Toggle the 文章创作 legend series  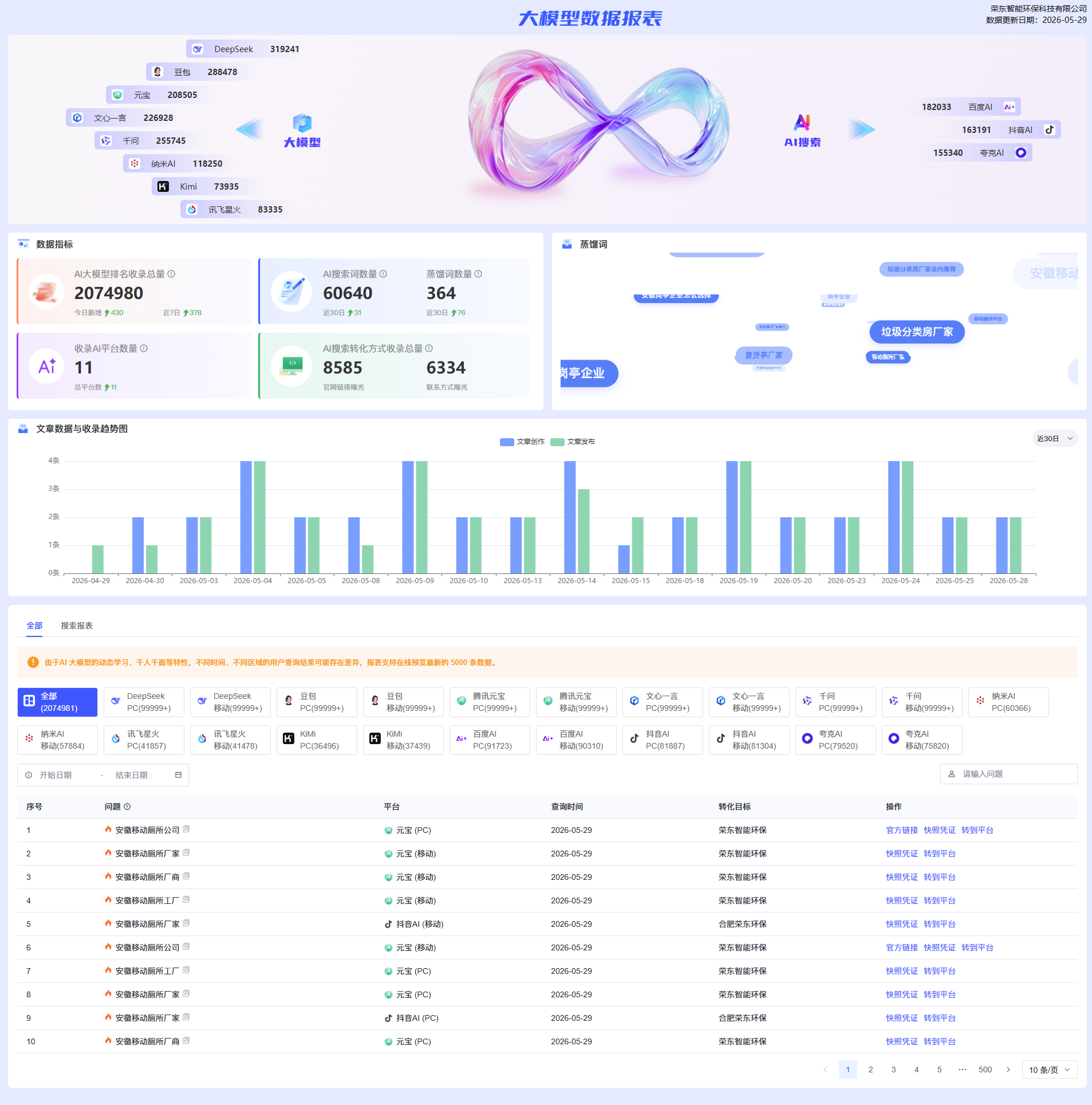pos(522,442)
